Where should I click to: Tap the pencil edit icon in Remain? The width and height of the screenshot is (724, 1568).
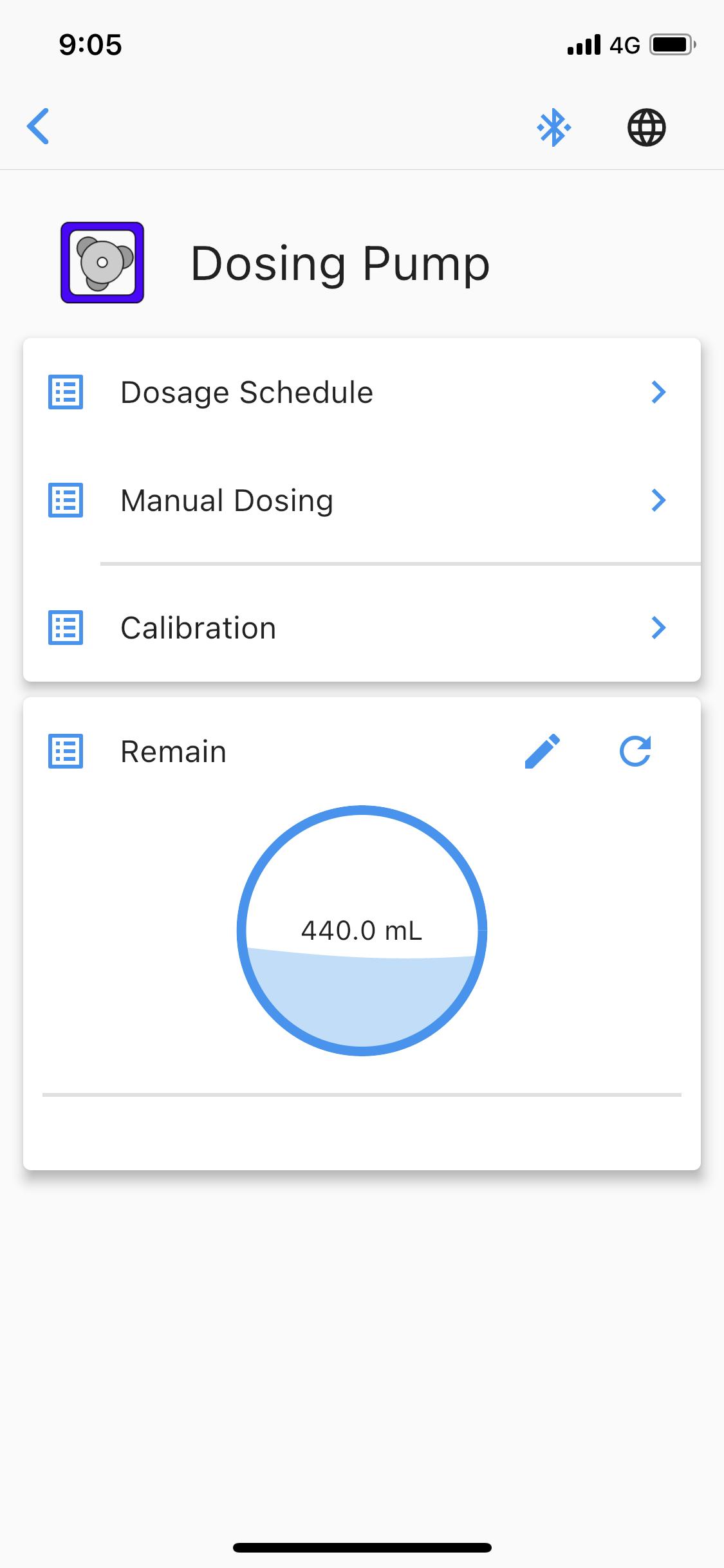[543, 751]
